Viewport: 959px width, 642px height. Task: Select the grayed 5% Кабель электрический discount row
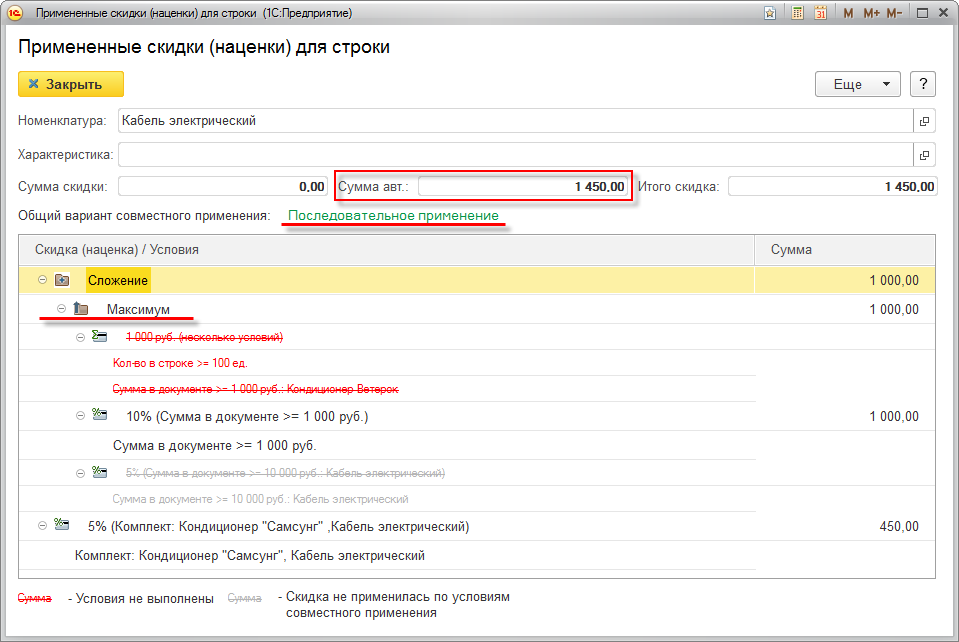(x=286, y=473)
